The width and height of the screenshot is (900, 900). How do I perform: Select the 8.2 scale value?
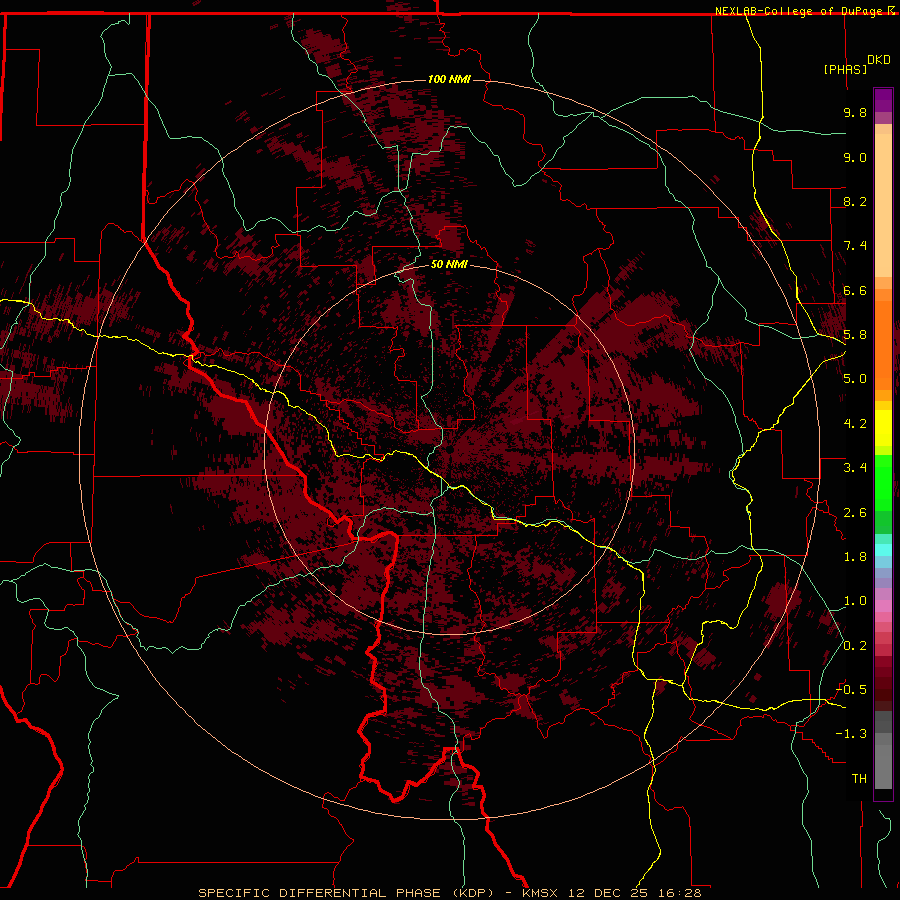[x=855, y=201]
